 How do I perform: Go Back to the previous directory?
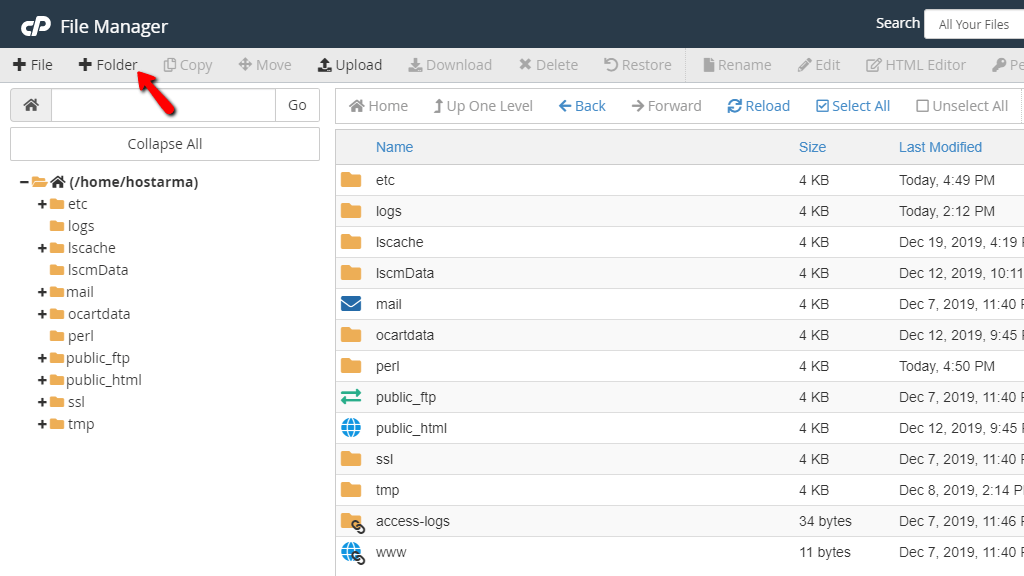[x=581, y=105]
